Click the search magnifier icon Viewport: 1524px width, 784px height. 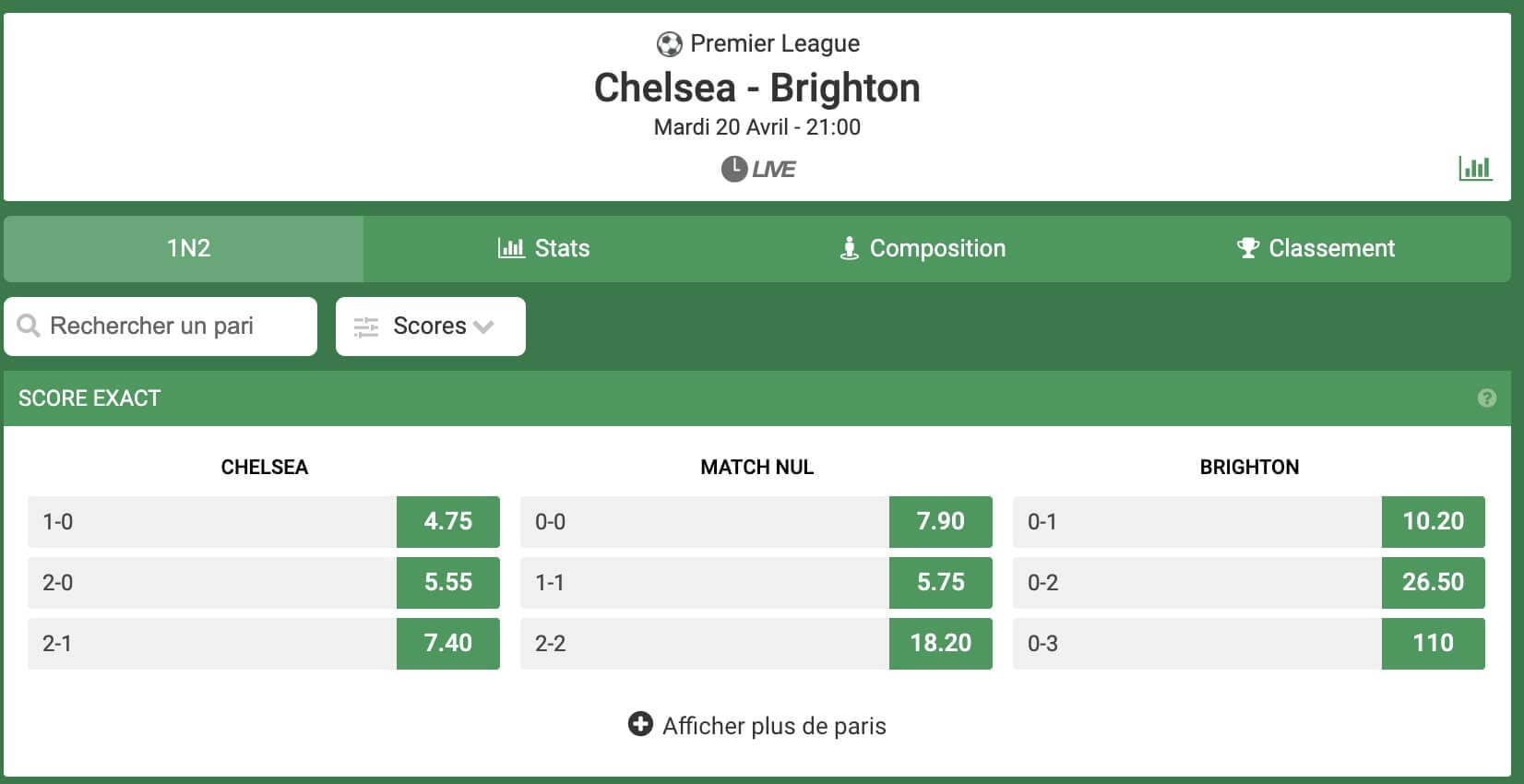click(29, 326)
